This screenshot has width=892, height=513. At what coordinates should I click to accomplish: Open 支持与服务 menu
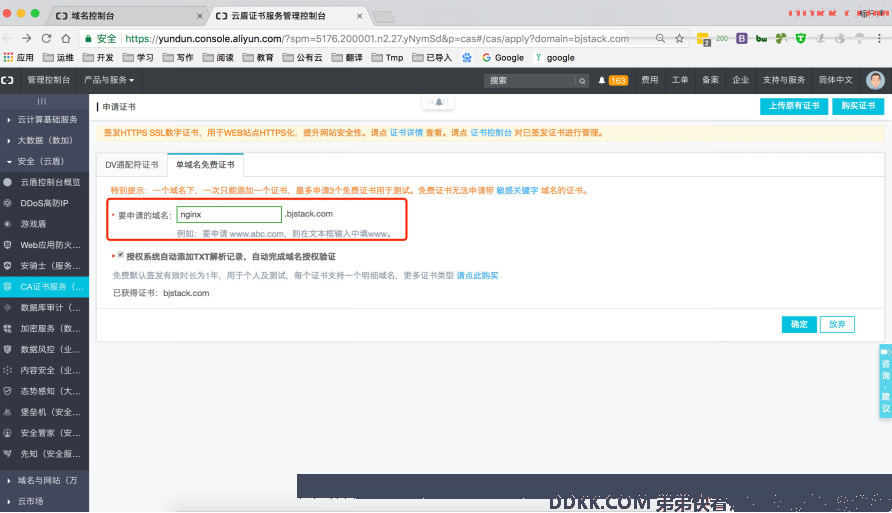[784, 80]
